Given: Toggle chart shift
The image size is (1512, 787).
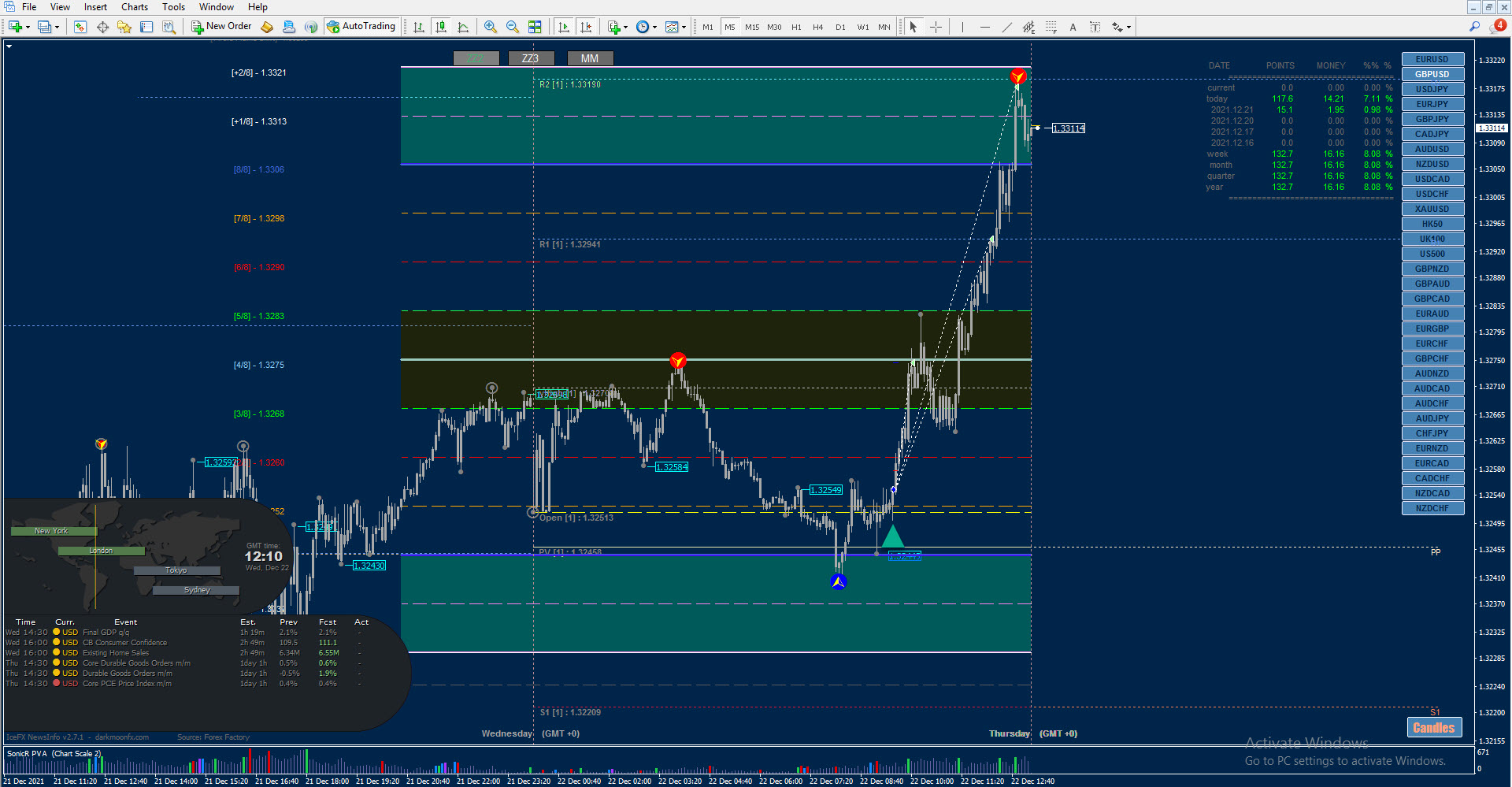Looking at the screenshot, I should (x=586, y=27).
